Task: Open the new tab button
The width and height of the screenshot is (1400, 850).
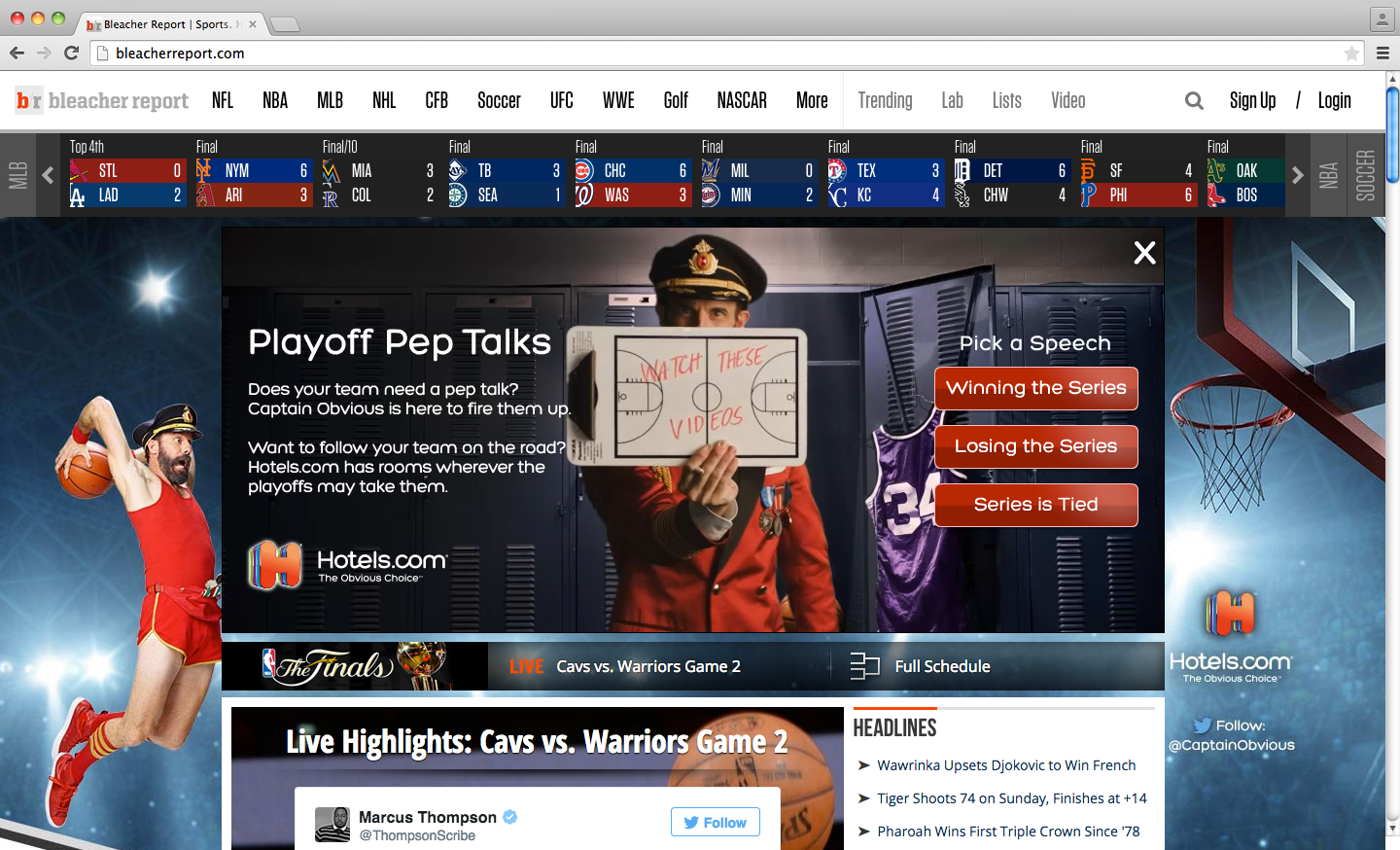Action: coord(284,24)
